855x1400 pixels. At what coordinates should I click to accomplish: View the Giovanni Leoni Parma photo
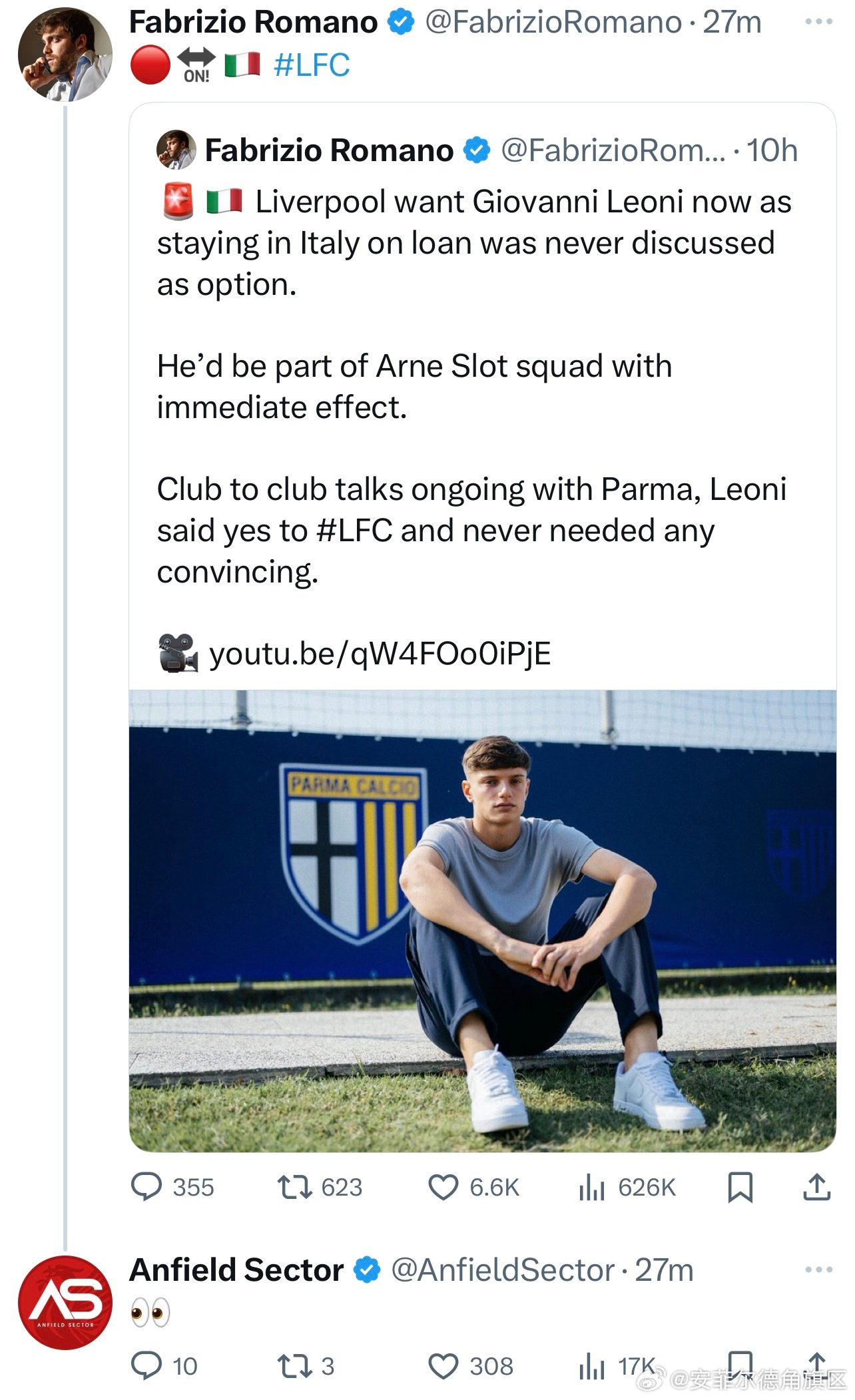pyautogui.click(x=483, y=921)
